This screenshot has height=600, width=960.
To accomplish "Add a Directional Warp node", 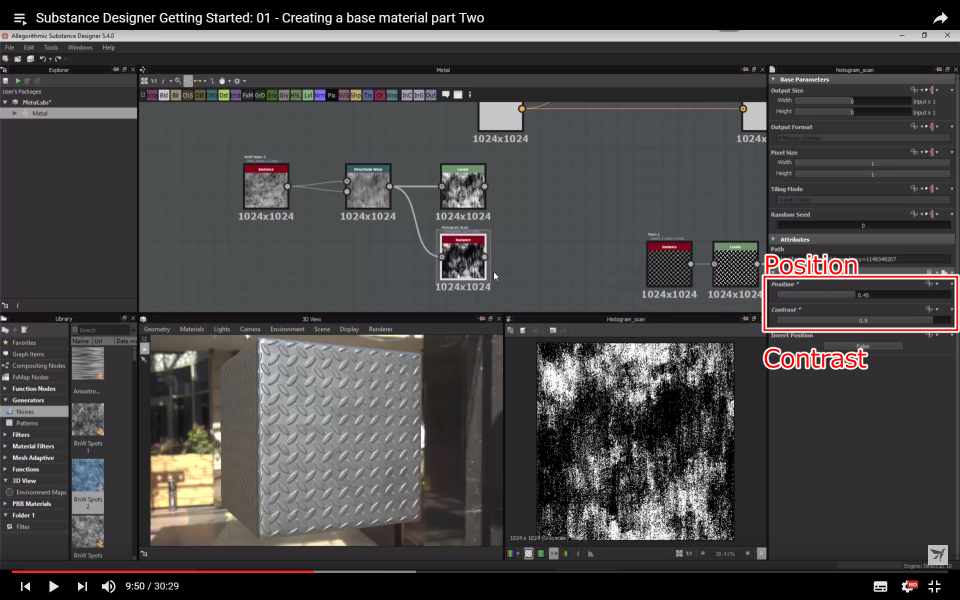I will click(212, 95).
